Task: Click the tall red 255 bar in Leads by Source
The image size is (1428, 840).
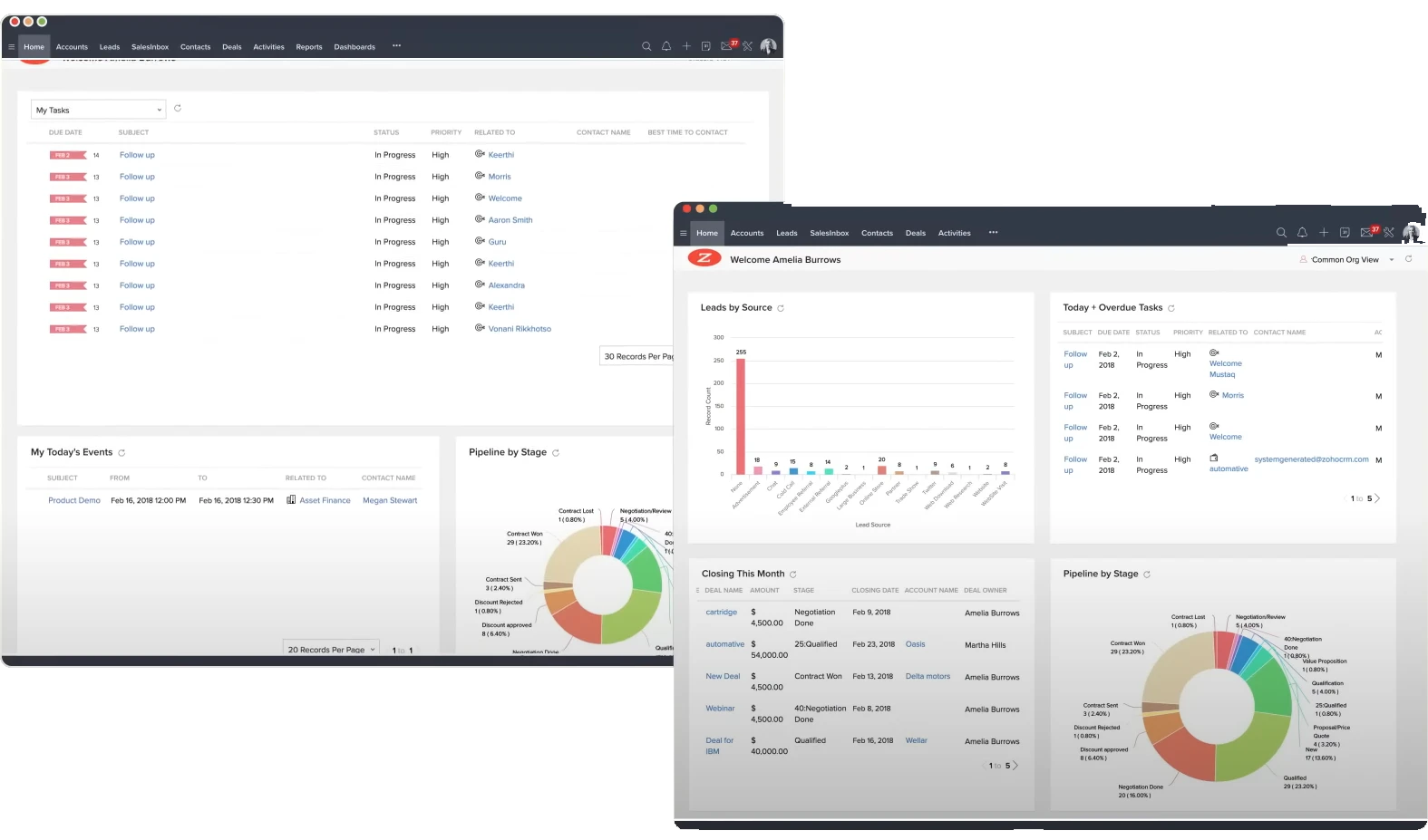Action: [x=741, y=417]
